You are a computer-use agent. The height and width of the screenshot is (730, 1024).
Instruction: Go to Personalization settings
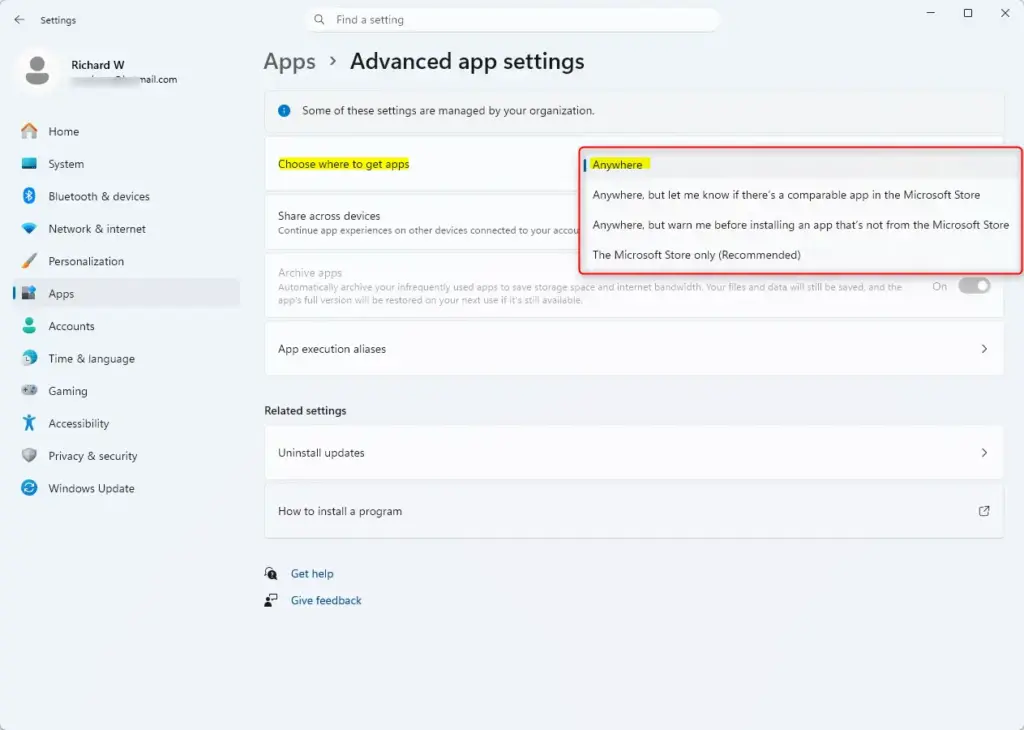(x=126, y=261)
